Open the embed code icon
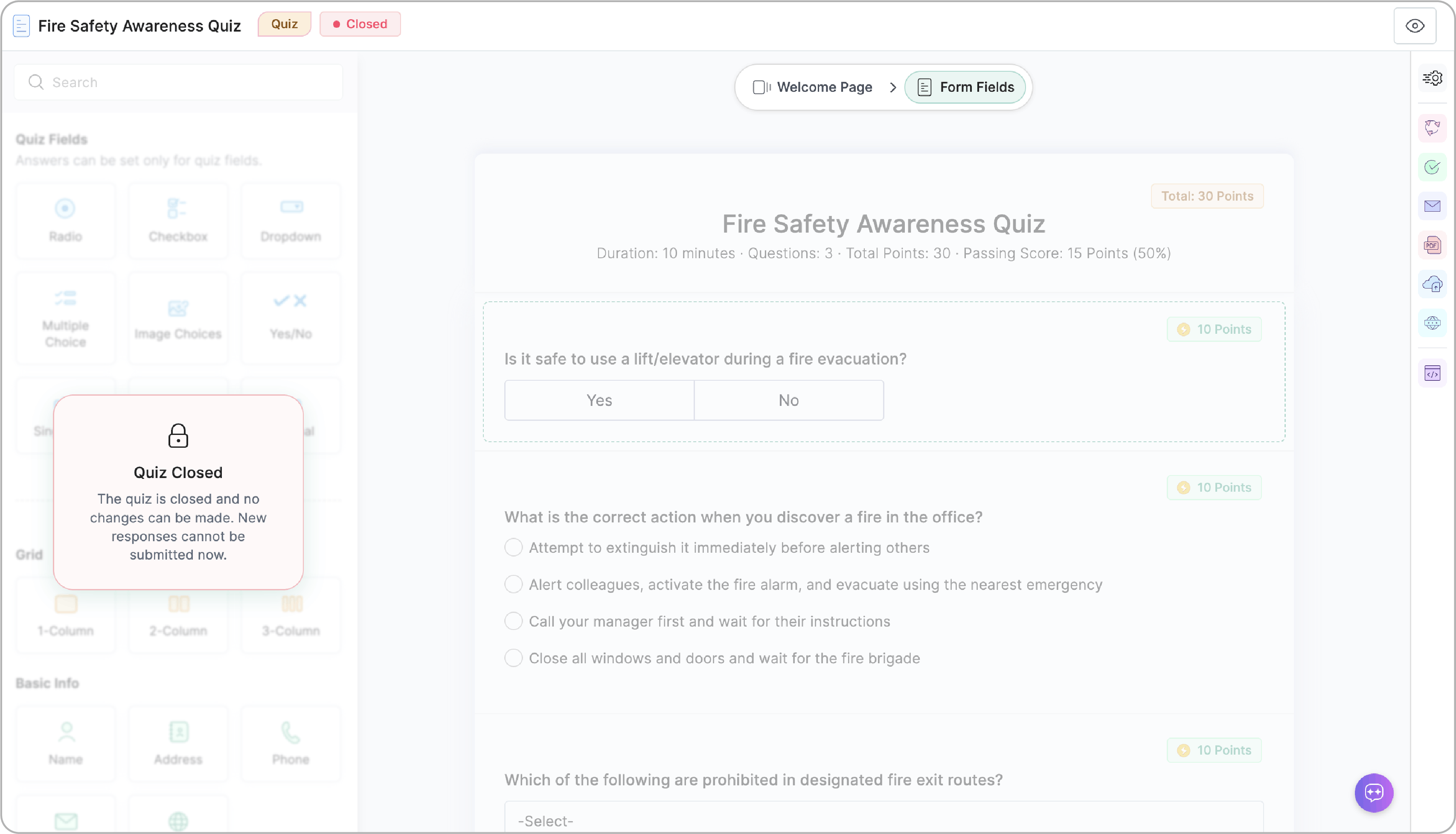 point(1432,373)
